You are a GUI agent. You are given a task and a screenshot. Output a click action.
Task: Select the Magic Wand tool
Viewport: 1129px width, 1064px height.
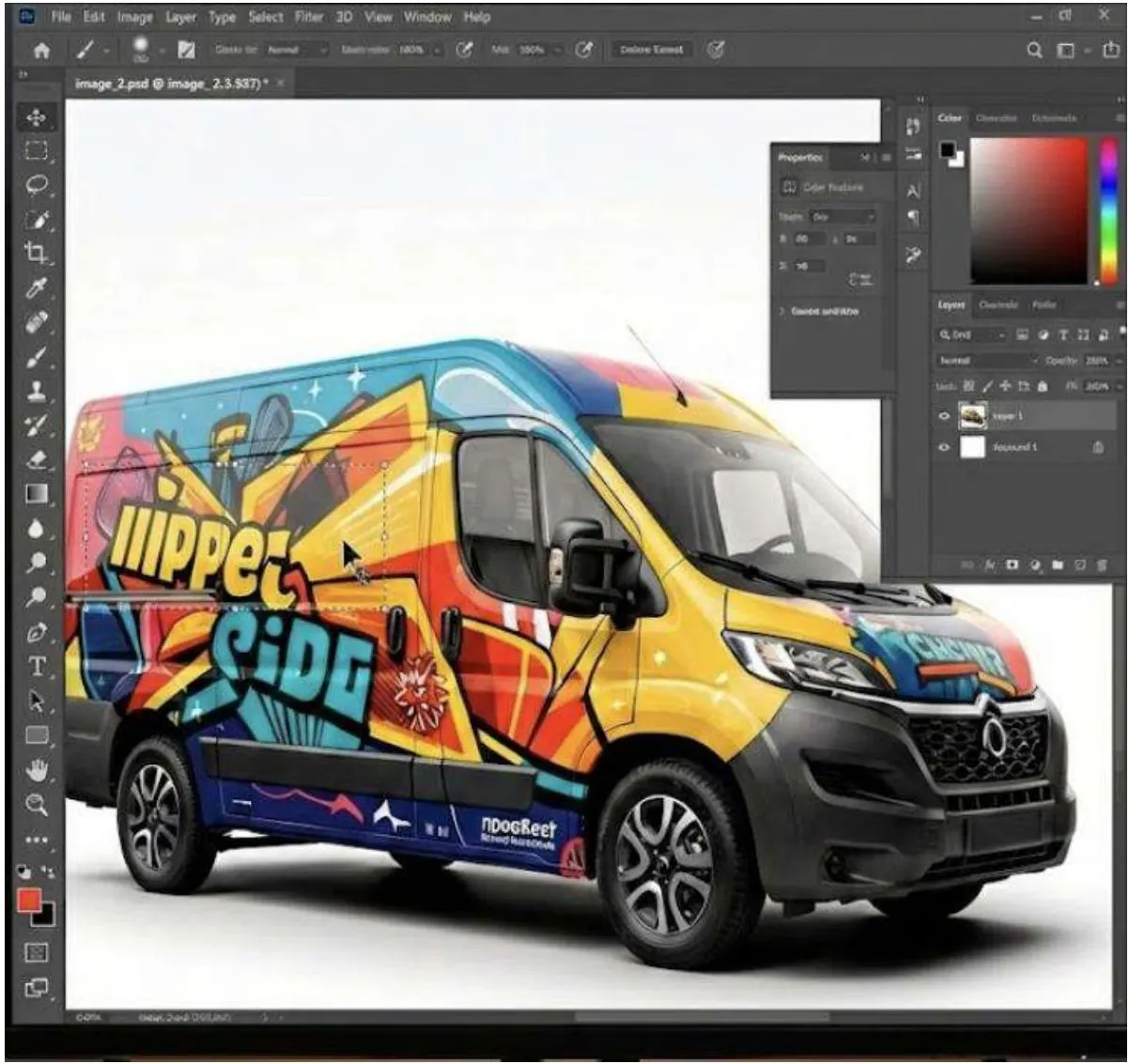[37, 220]
